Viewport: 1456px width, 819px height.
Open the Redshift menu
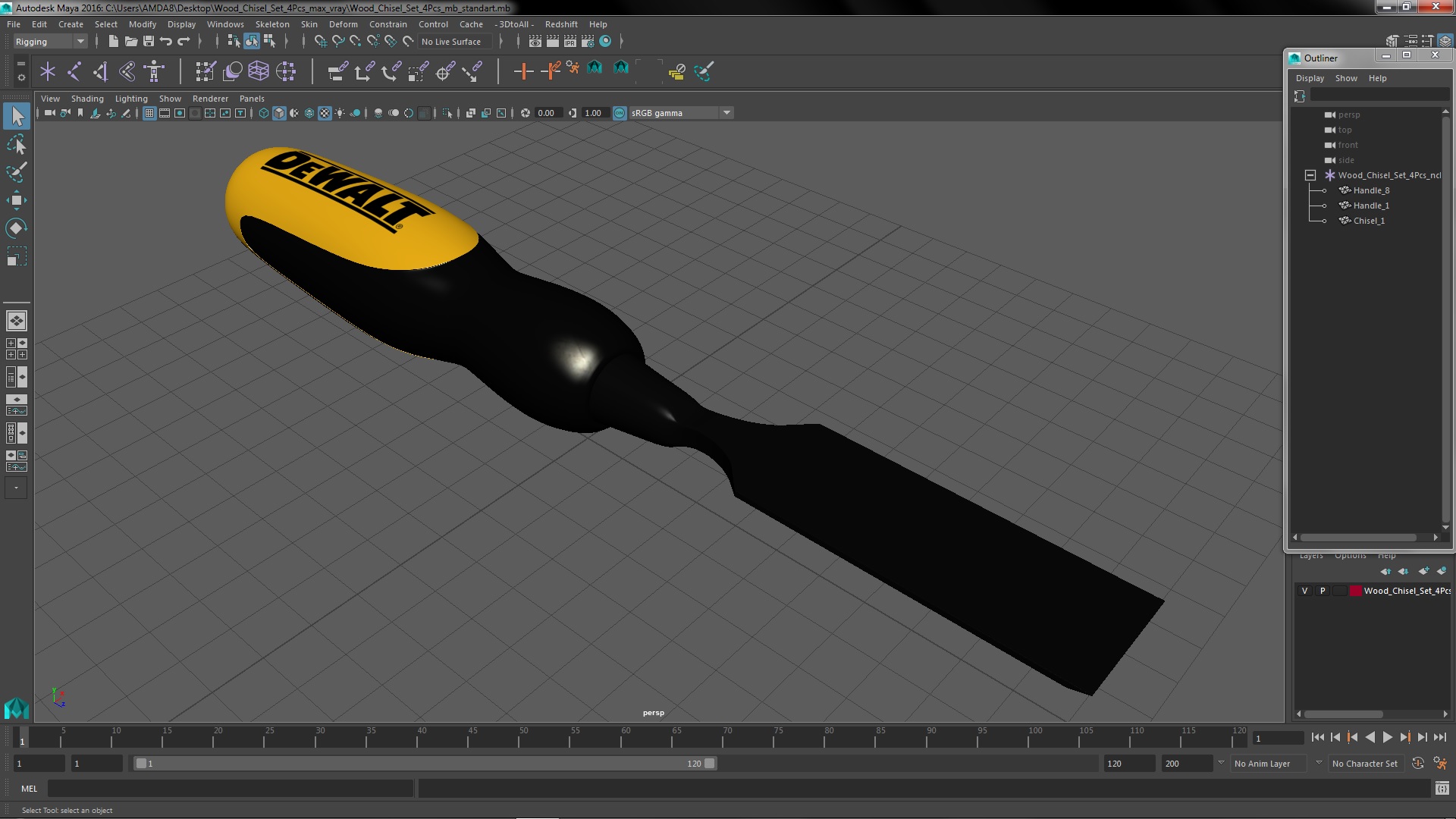[561, 24]
